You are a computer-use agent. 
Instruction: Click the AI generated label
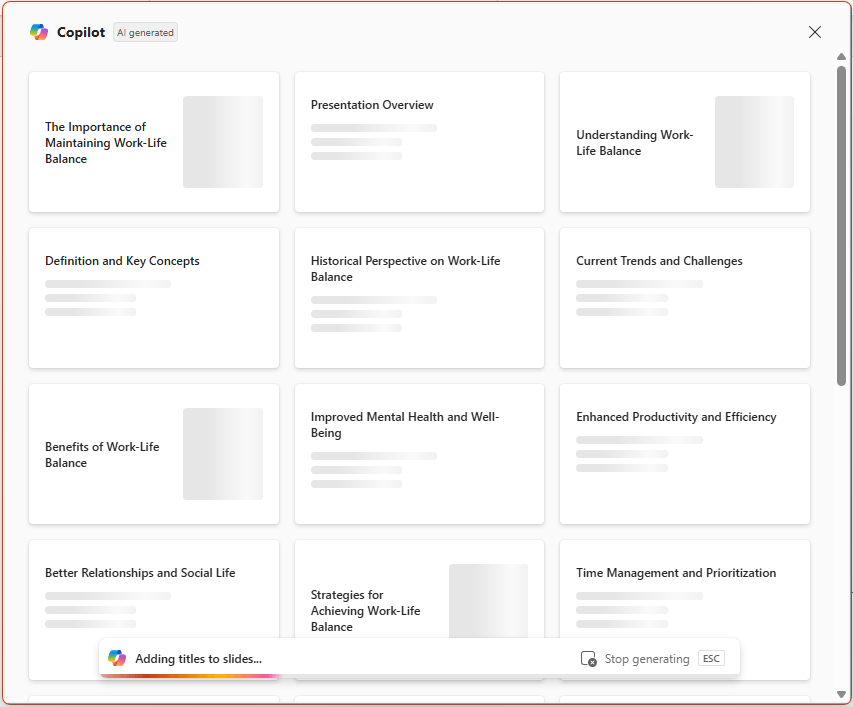tap(145, 31)
